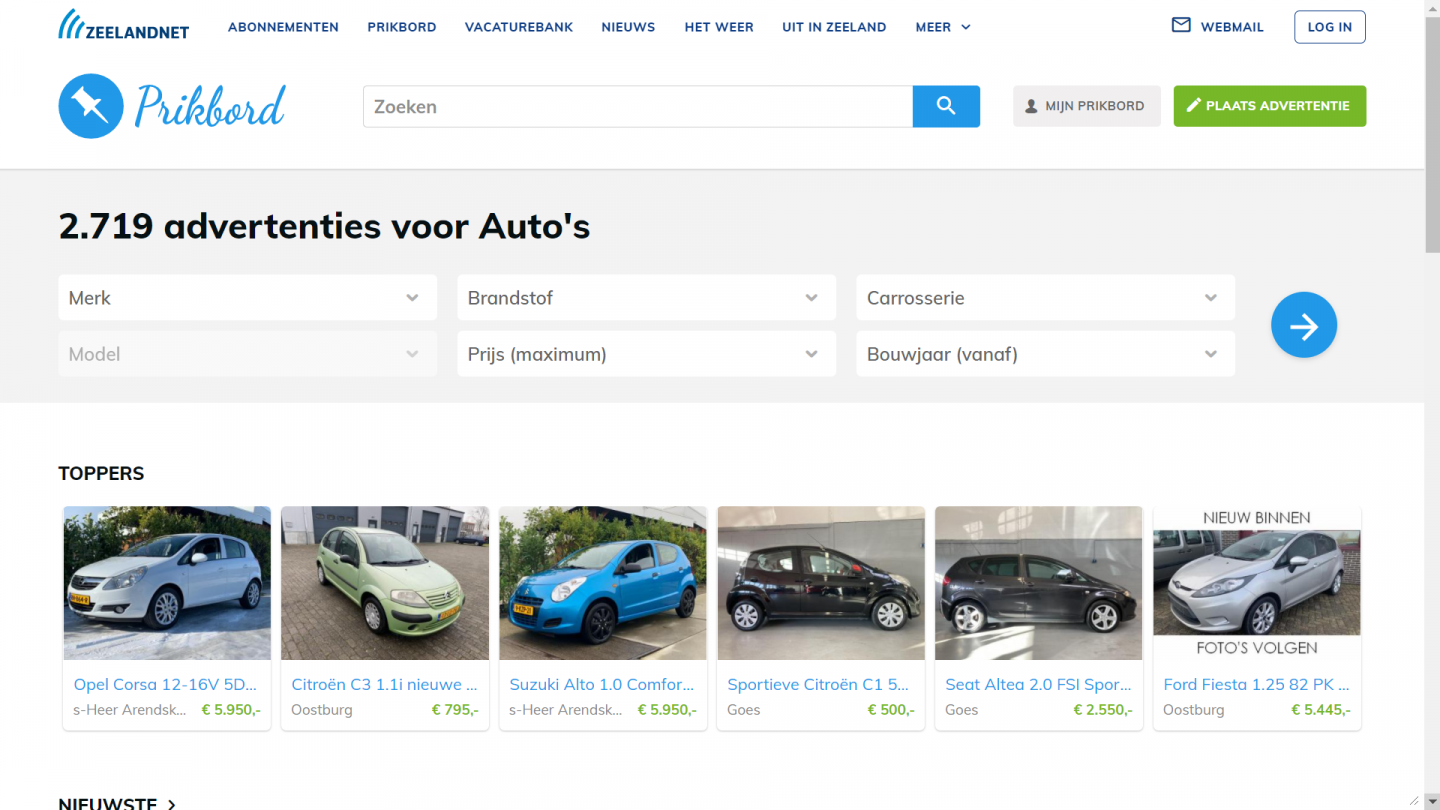Screen dimensions: 1440x810
Task: Click the chevron next to Nieuwste
Action: point(172,803)
